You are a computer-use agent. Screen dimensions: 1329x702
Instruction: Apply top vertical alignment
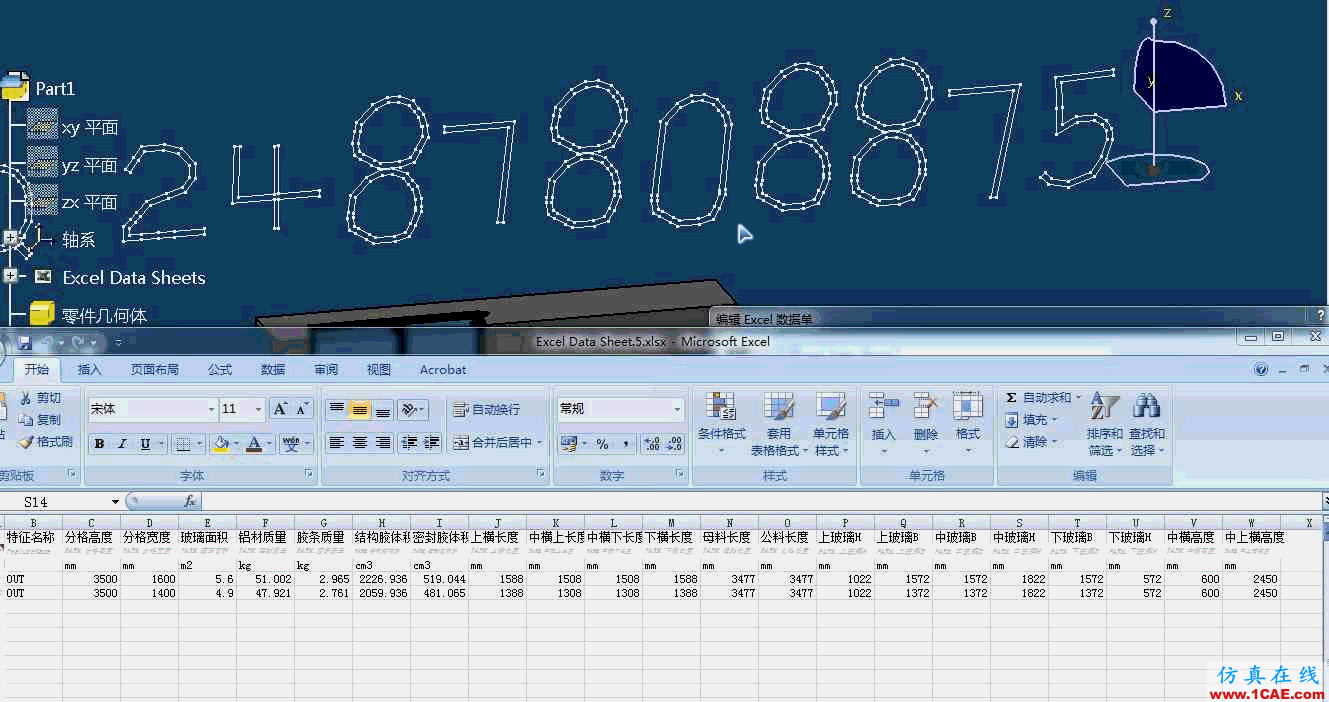(337, 409)
